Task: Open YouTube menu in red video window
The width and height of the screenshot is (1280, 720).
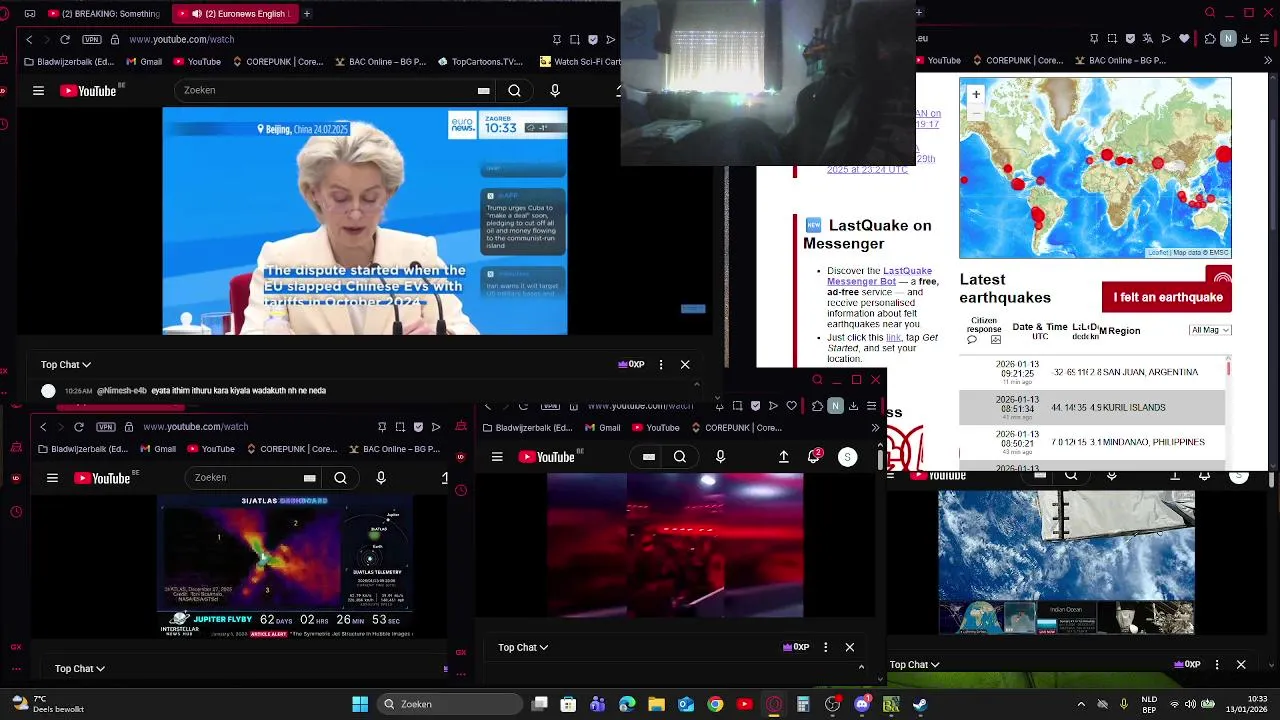Action: tap(497, 457)
